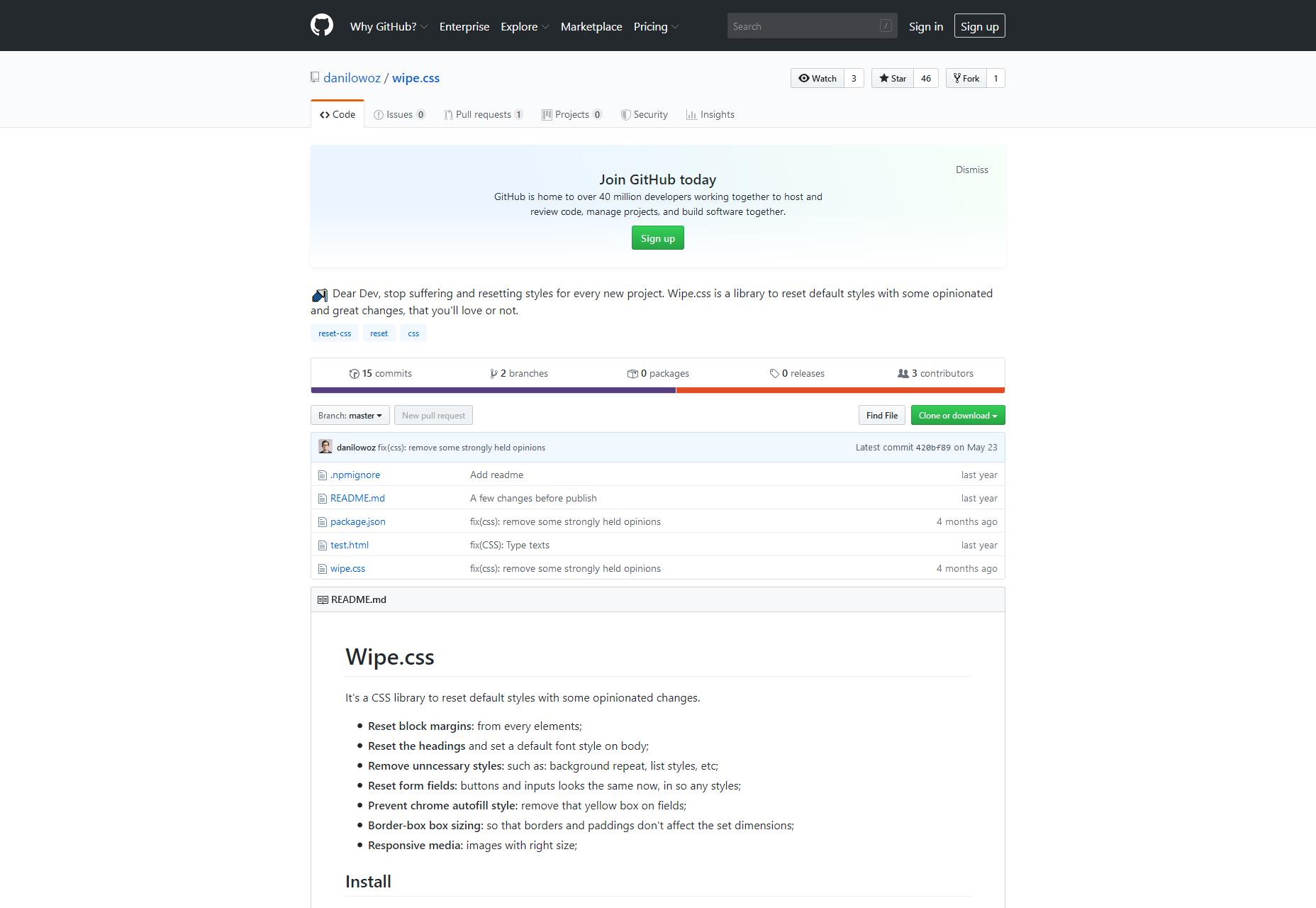Viewport: 1316px width, 908px height.
Task: Click the file icon next to .npmignore
Action: [x=323, y=475]
